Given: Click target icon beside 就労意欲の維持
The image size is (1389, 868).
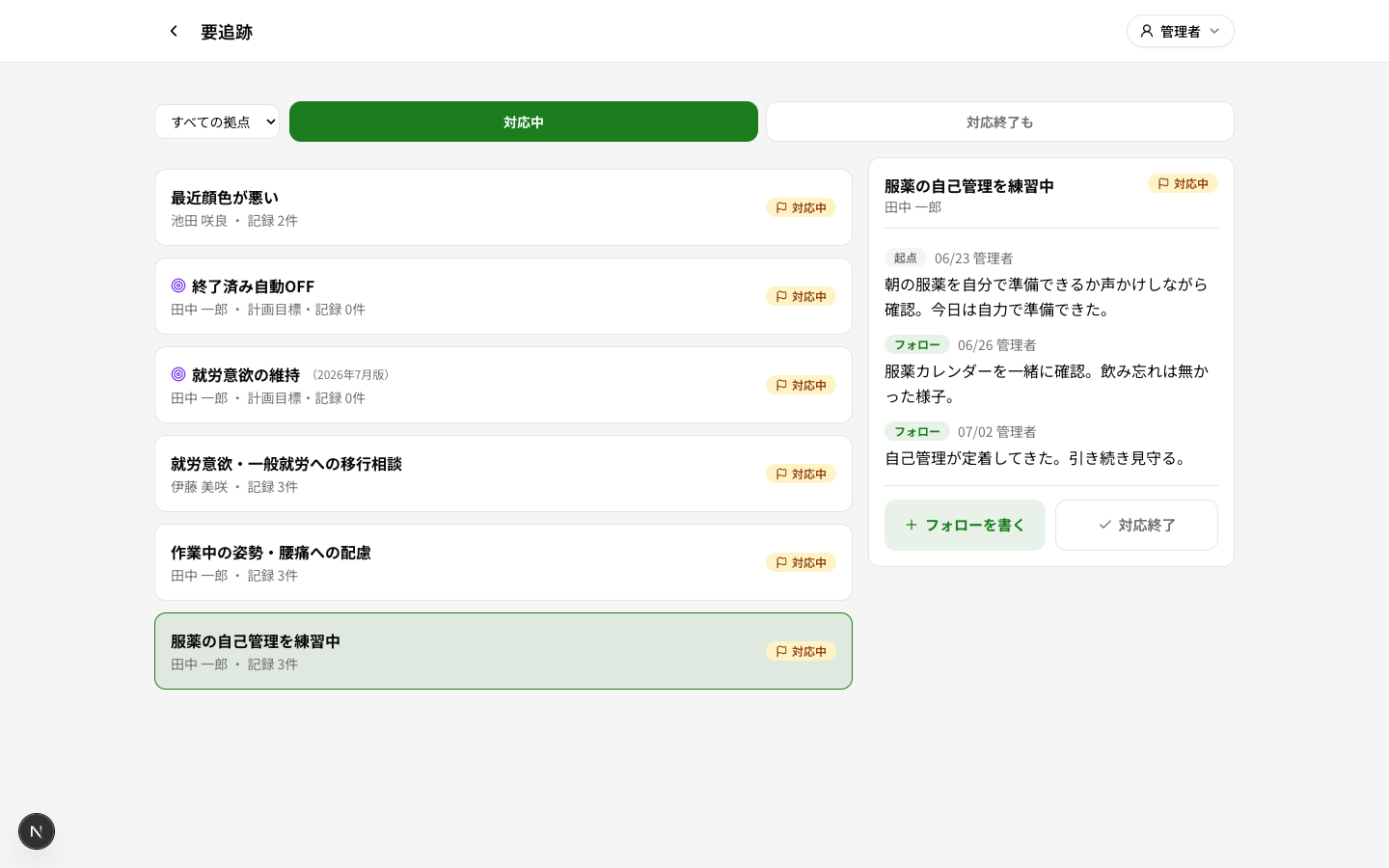Looking at the screenshot, I should pyautogui.click(x=178, y=374).
